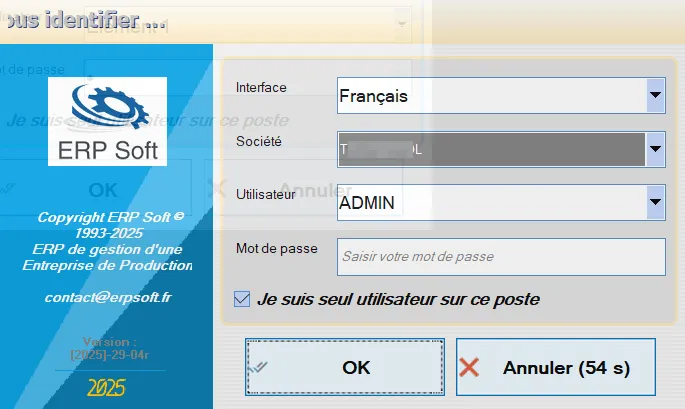Click the 'Interface' field label
This screenshot has height=409, width=685.
[261, 87]
